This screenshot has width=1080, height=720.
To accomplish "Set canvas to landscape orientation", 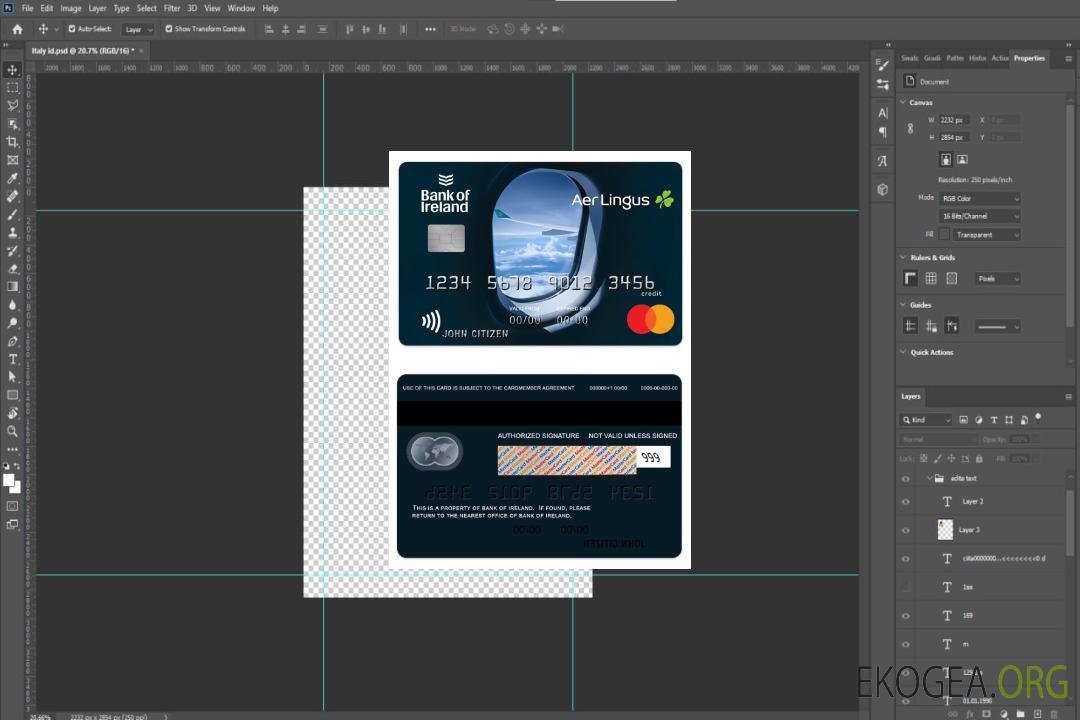I will 962,159.
